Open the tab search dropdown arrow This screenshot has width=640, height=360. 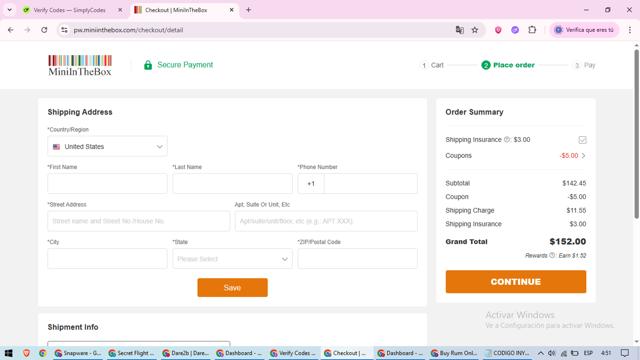[x=9, y=10]
